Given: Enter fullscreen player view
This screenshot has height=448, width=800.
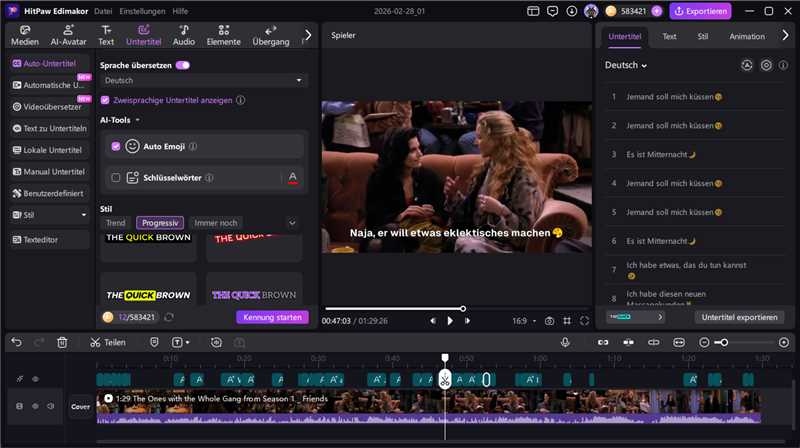Looking at the screenshot, I should click(x=586, y=321).
